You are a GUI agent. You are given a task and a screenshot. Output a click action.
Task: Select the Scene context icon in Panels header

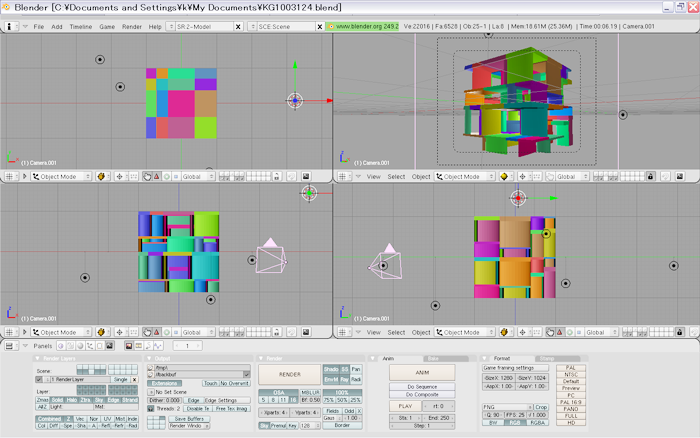click(110, 346)
